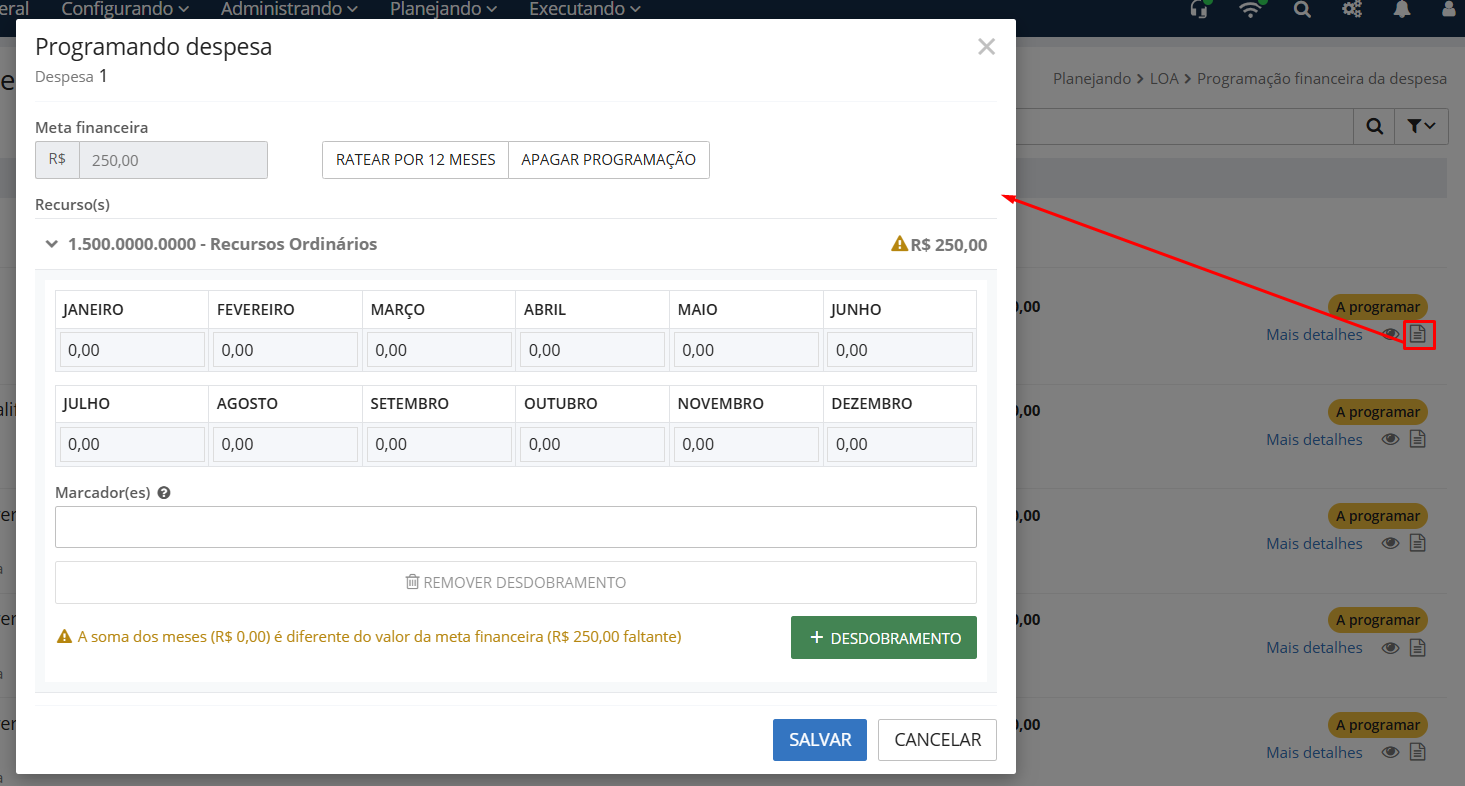Open the document icon in last A programar row
This screenshot has width=1465, height=786.
(x=1418, y=752)
